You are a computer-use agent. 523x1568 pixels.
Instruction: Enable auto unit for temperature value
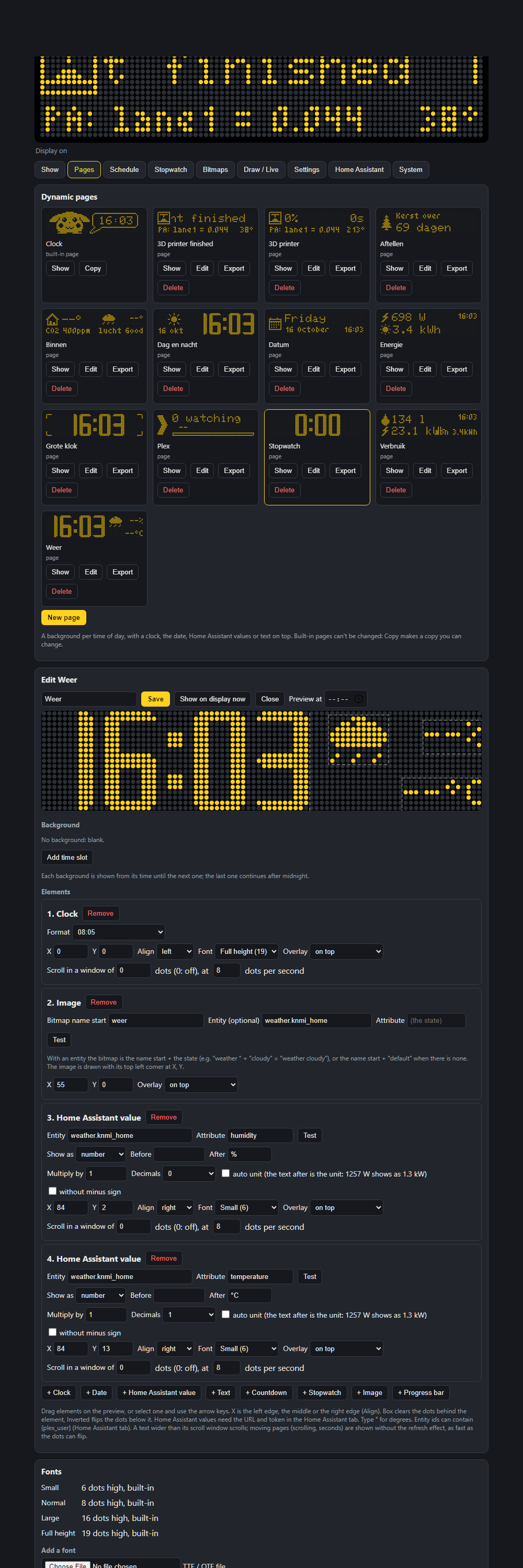(x=226, y=1314)
